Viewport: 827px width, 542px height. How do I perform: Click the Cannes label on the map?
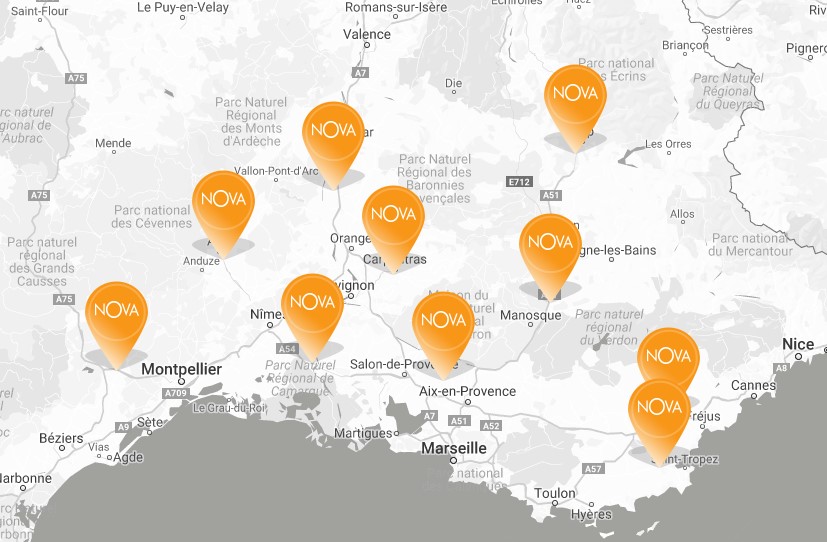754,385
